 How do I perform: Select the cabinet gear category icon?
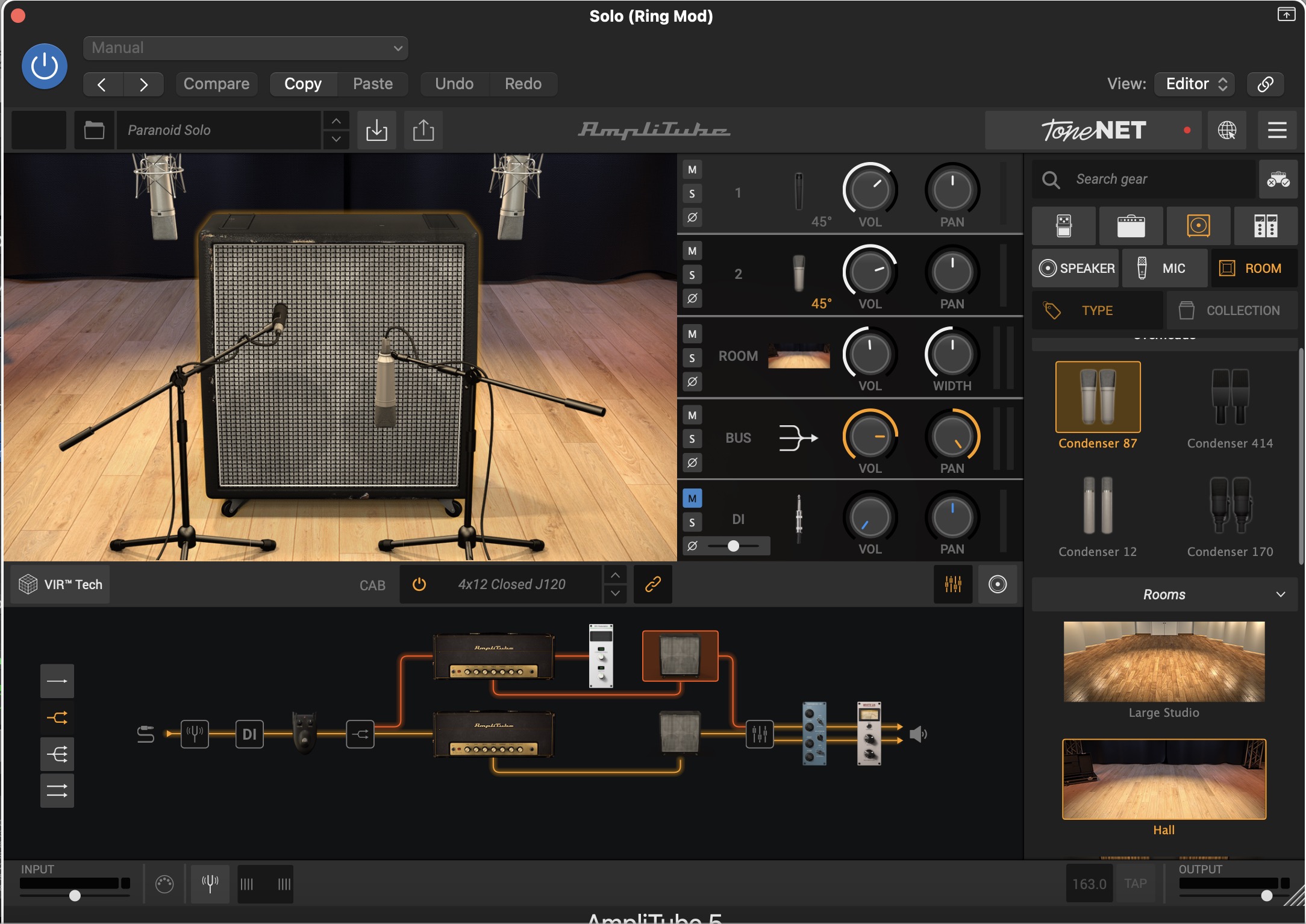(x=1199, y=226)
